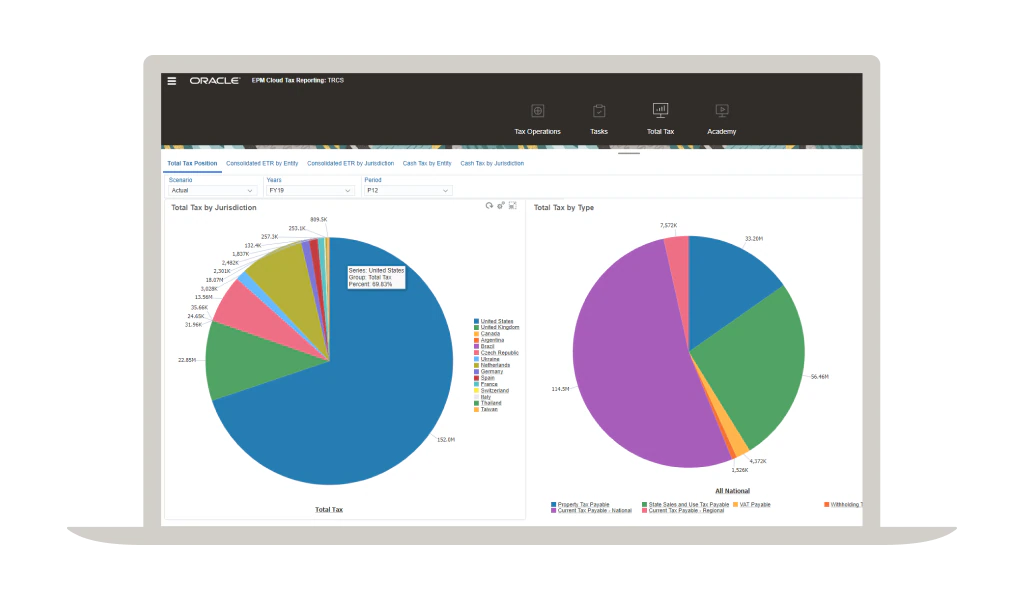This screenshot has height=600, width=1024.
Task: Open chart settings gear icon
Action: pos(501,205)
